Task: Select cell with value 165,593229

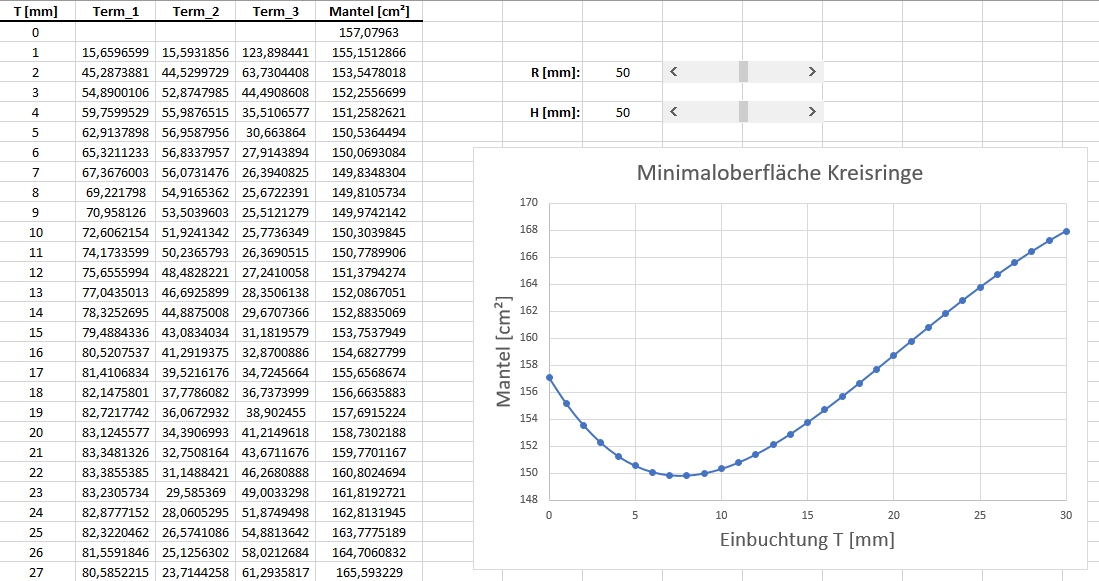Action: pyautogui.click(x=369, y=572)
